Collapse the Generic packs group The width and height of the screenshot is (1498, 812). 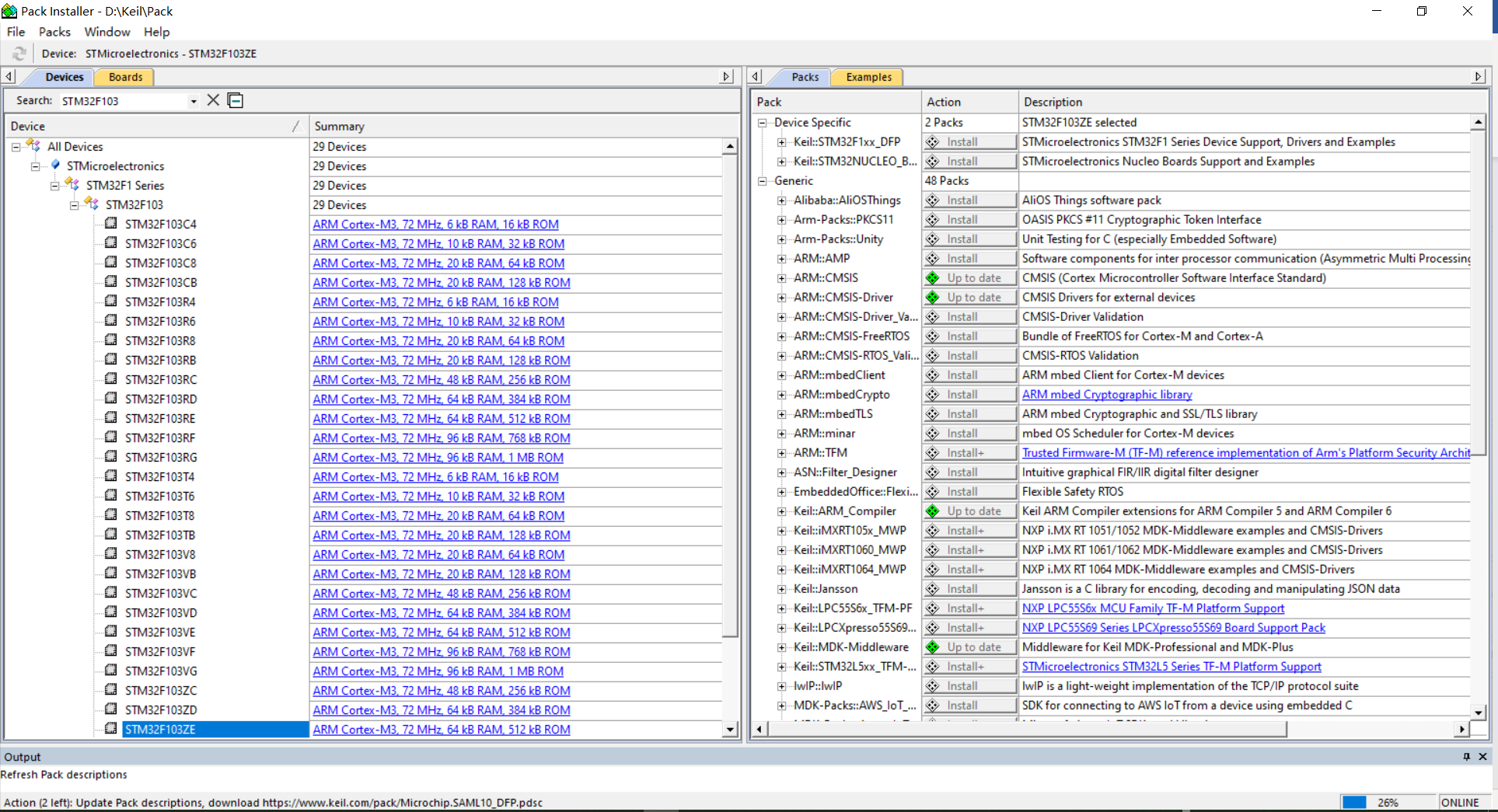pyautogui.click(x=762, y=181)
